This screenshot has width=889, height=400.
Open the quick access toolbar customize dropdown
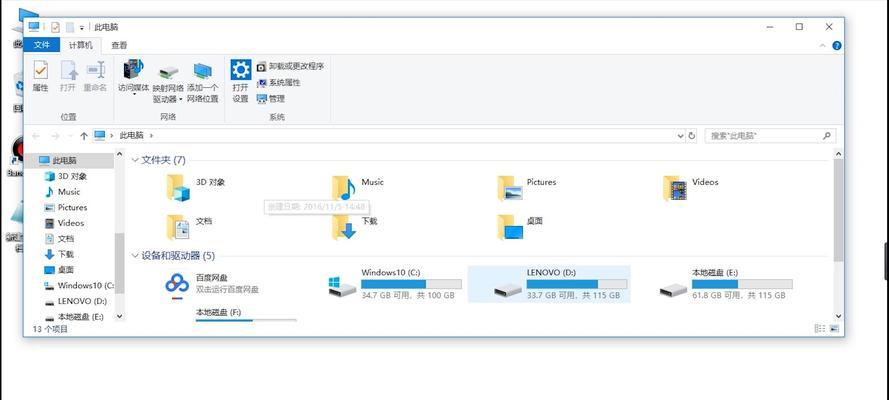82,27
